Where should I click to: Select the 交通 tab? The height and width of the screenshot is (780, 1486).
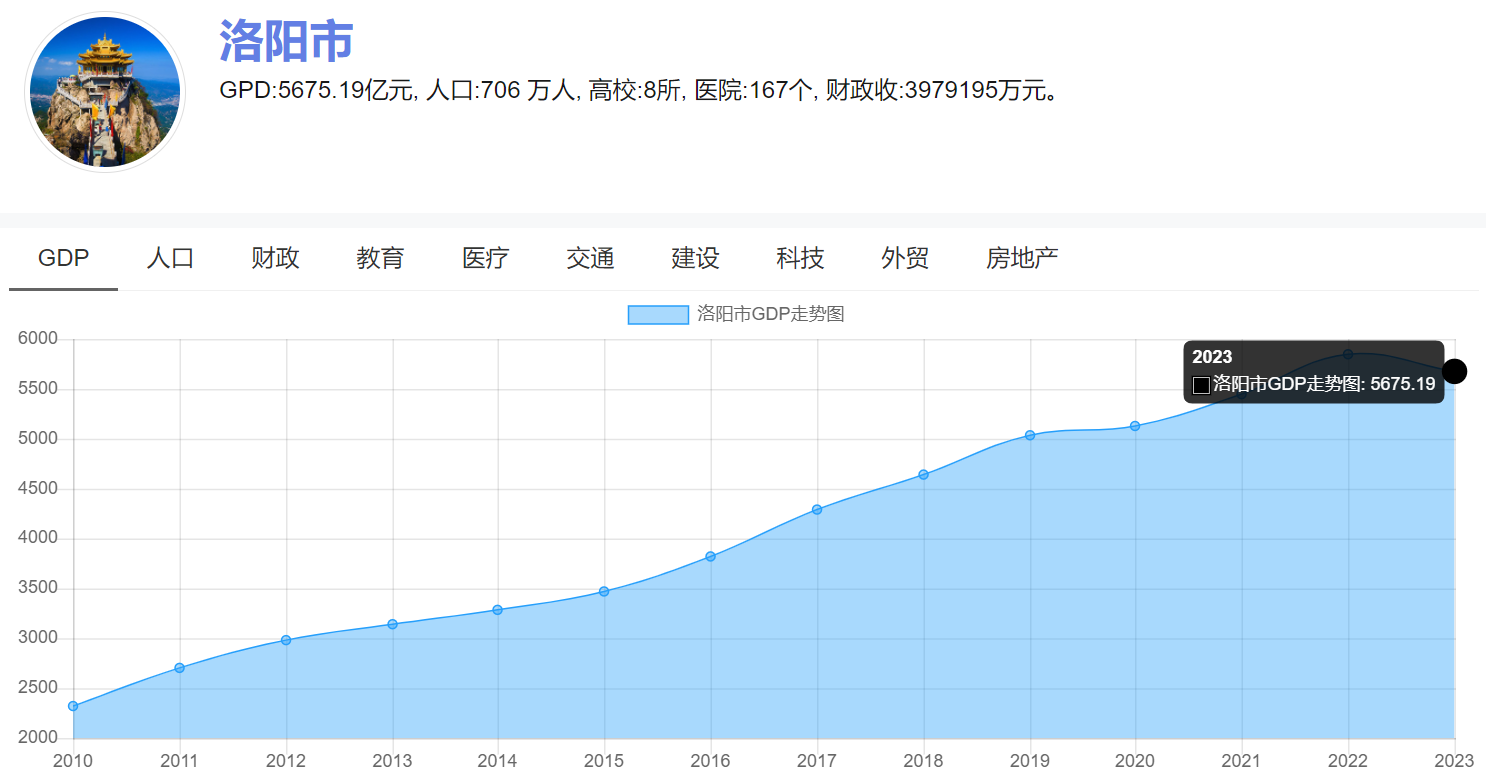590,258
